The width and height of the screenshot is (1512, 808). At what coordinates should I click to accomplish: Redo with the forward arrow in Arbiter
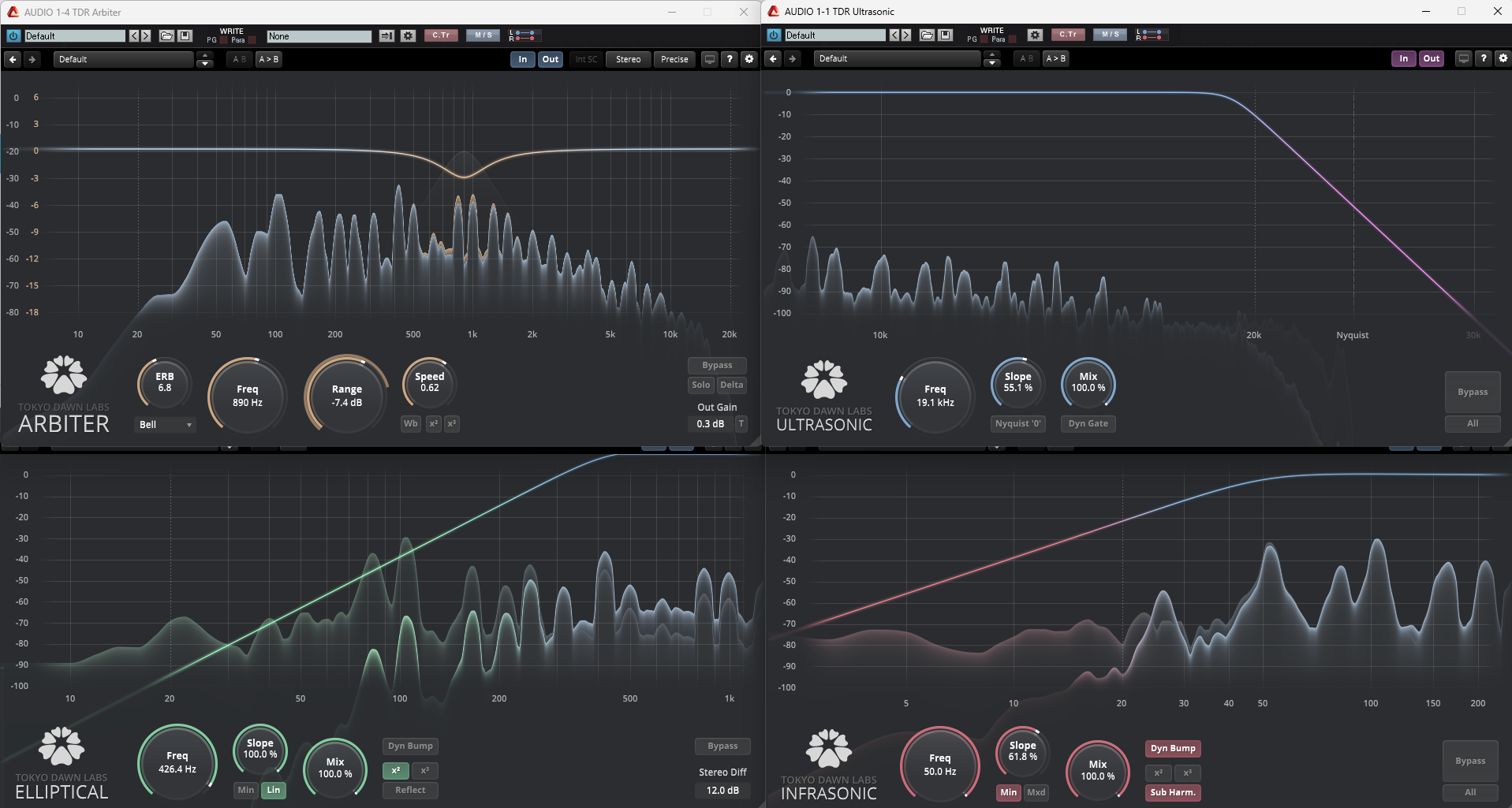click(32, 59)
